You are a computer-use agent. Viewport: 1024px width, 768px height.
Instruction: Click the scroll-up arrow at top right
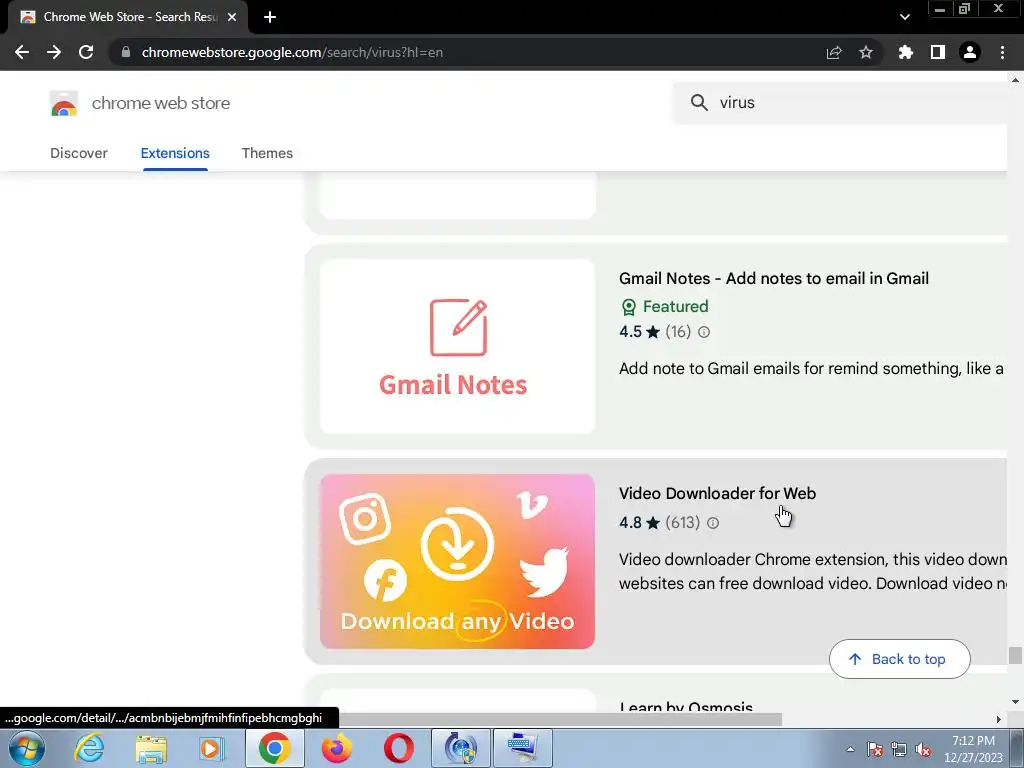tap(1015, 80)
